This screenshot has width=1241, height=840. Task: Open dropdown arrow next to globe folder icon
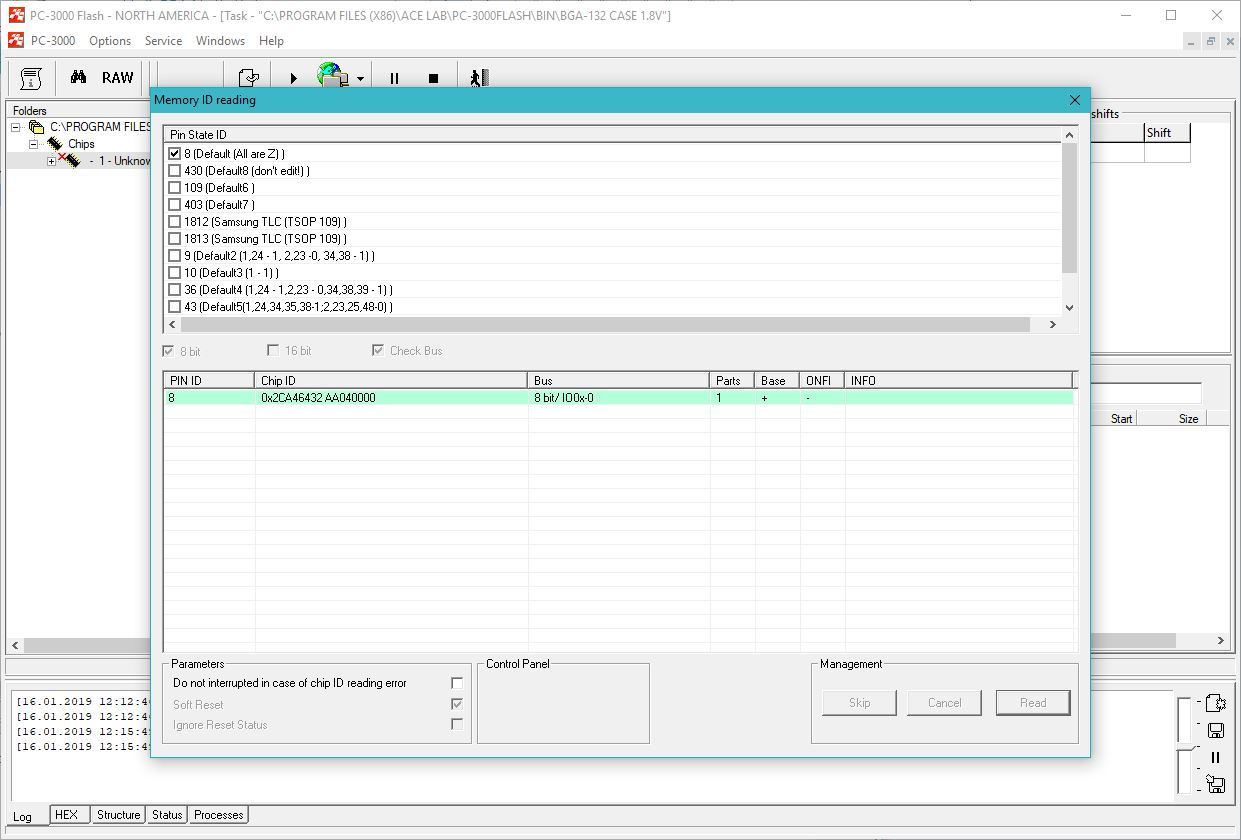tap(360, 78)
